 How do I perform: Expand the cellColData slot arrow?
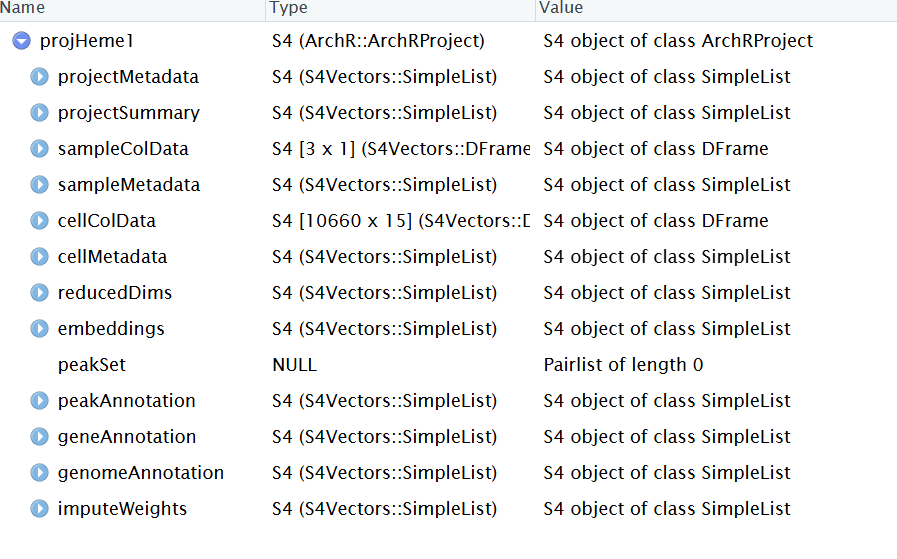(39, 221)
